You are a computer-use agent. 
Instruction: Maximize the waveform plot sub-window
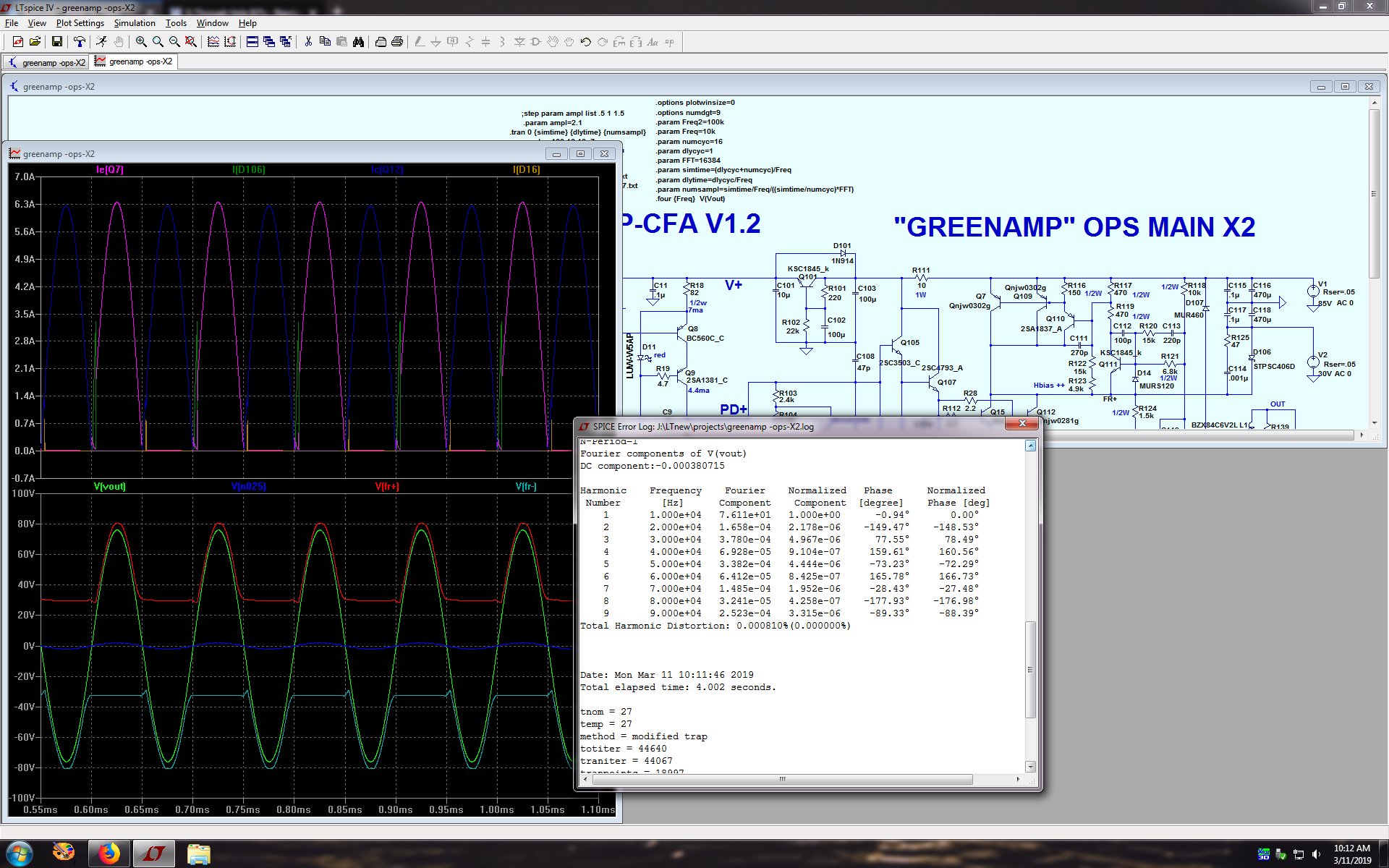580,153
